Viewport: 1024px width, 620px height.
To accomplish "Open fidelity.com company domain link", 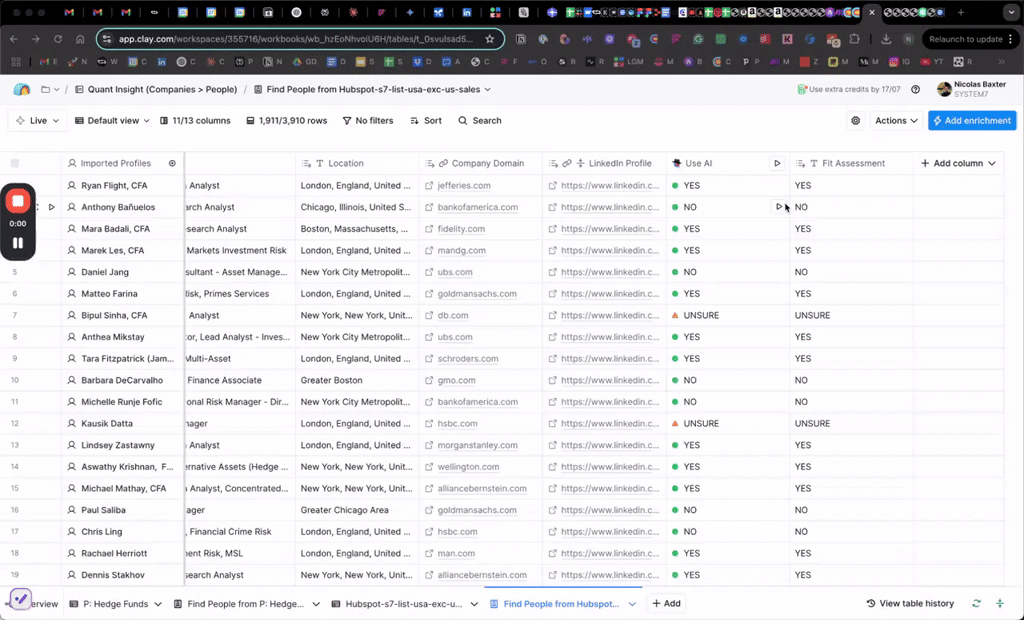I will pos(461,229).
